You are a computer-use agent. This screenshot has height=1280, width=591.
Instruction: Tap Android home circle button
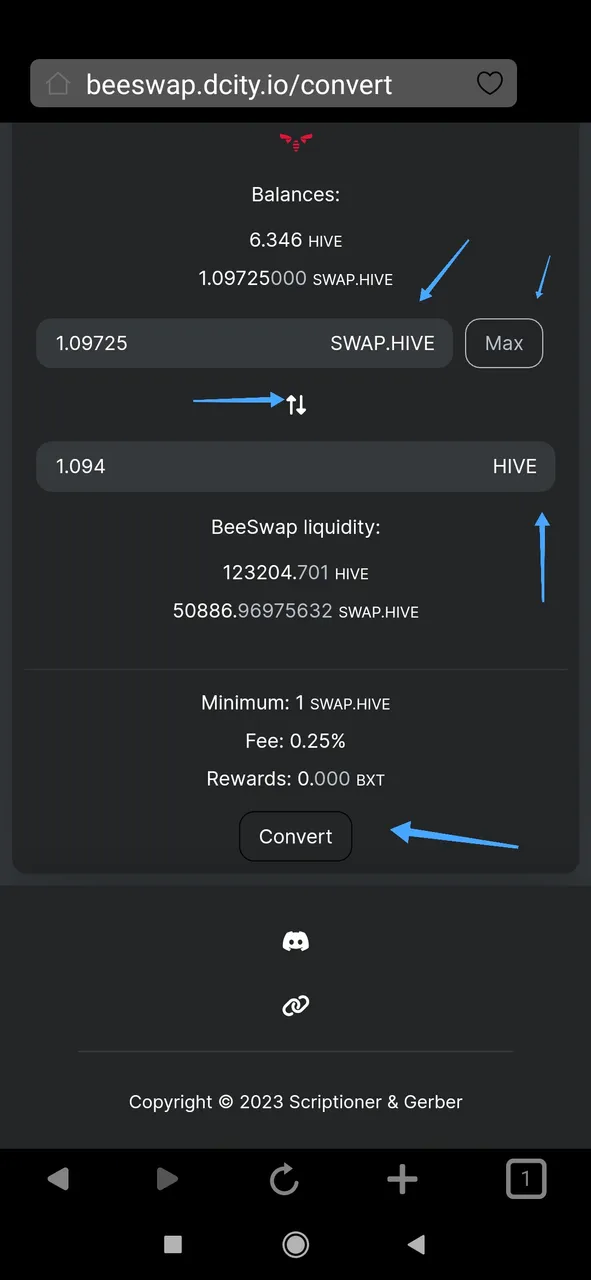(x=295, y=1243)
